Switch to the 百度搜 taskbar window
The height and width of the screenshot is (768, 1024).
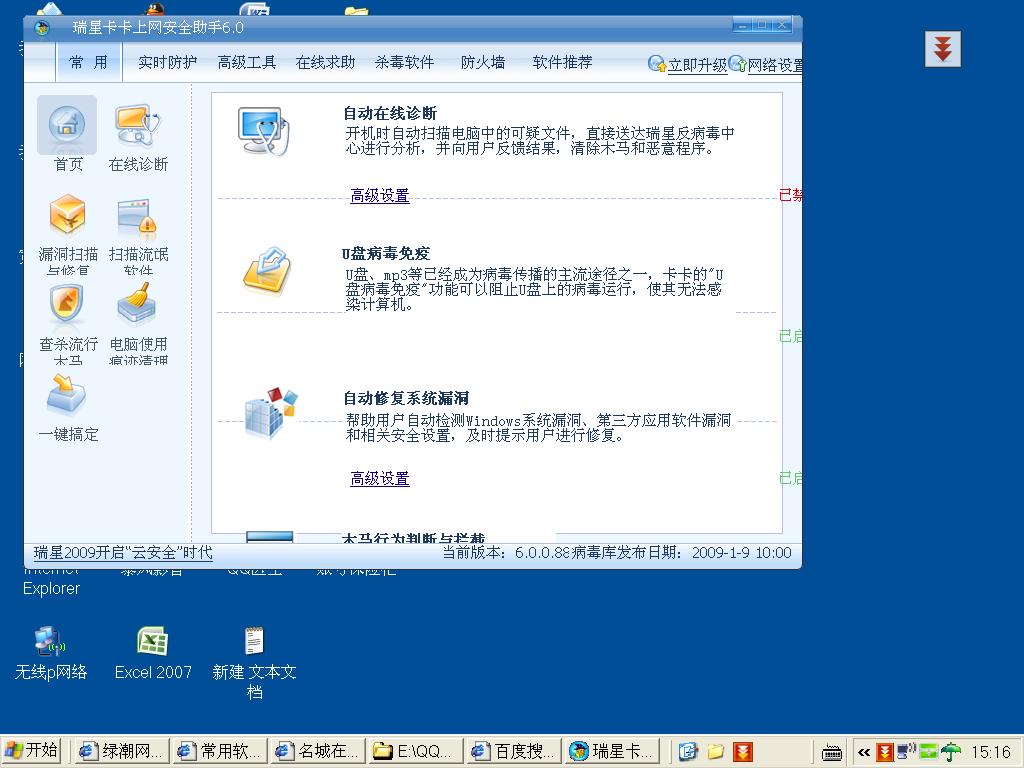click(x=514, y=752)
